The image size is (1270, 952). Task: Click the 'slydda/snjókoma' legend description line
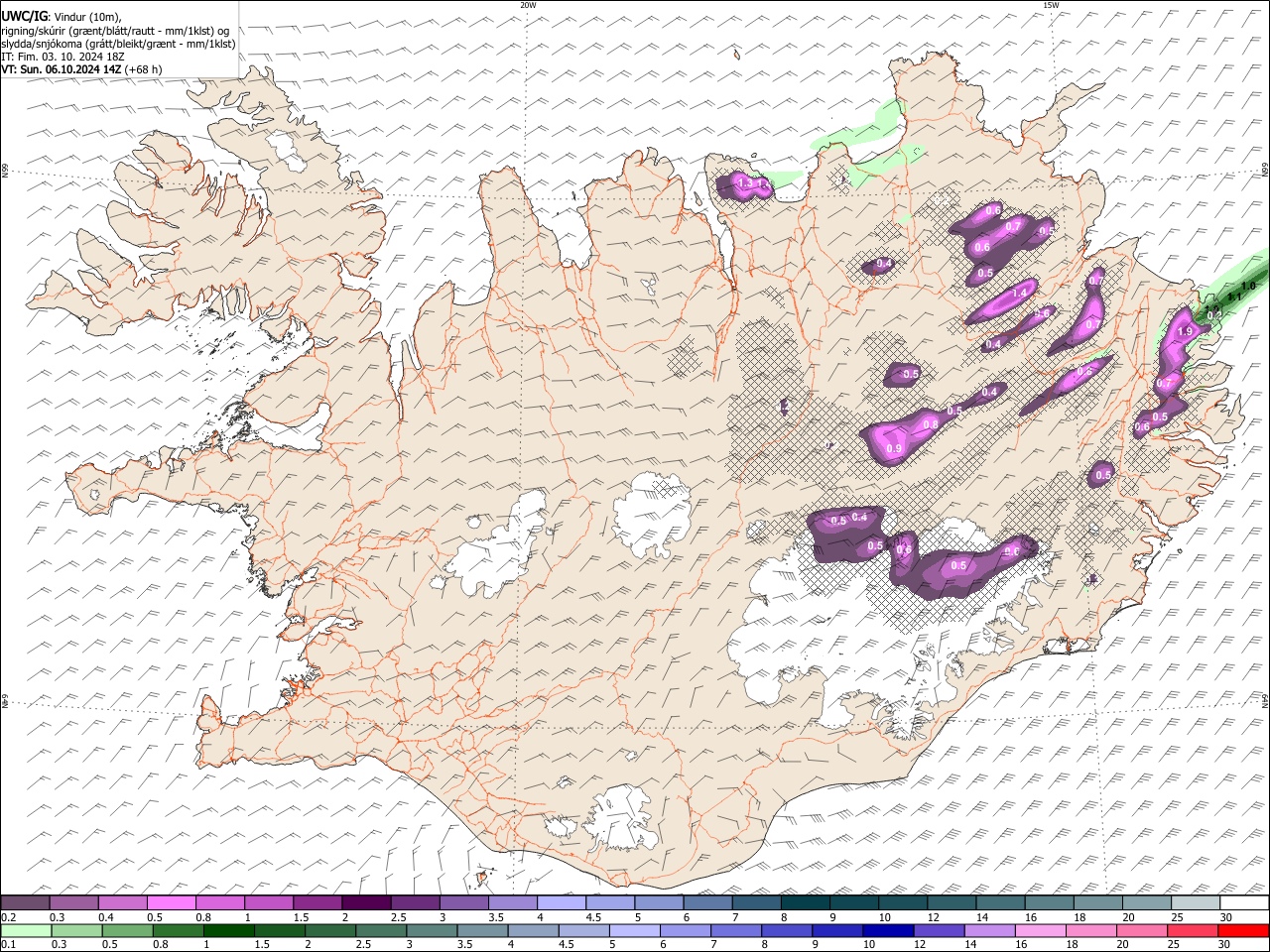119,44
